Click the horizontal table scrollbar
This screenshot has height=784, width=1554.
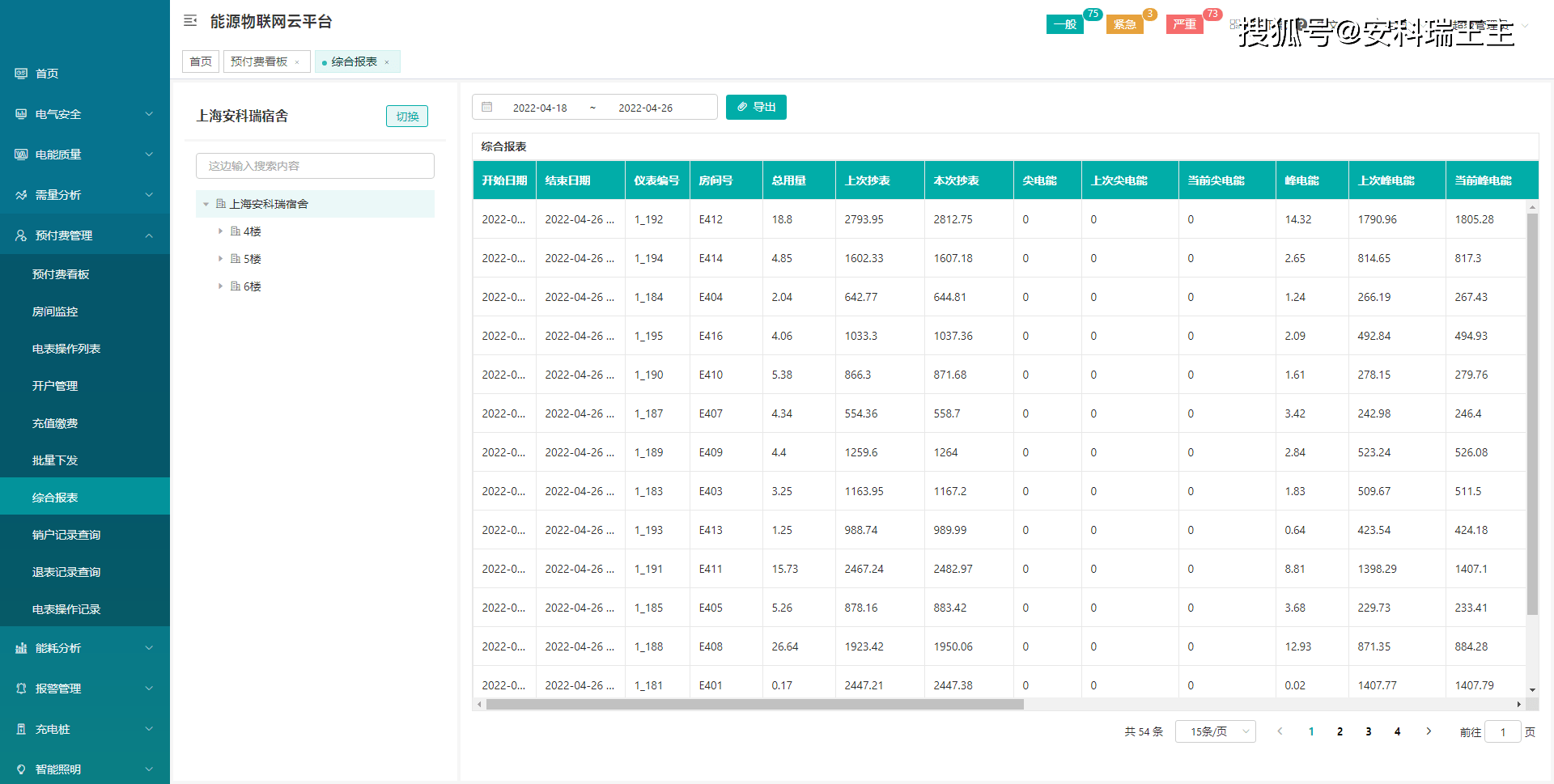coord(754,705)
